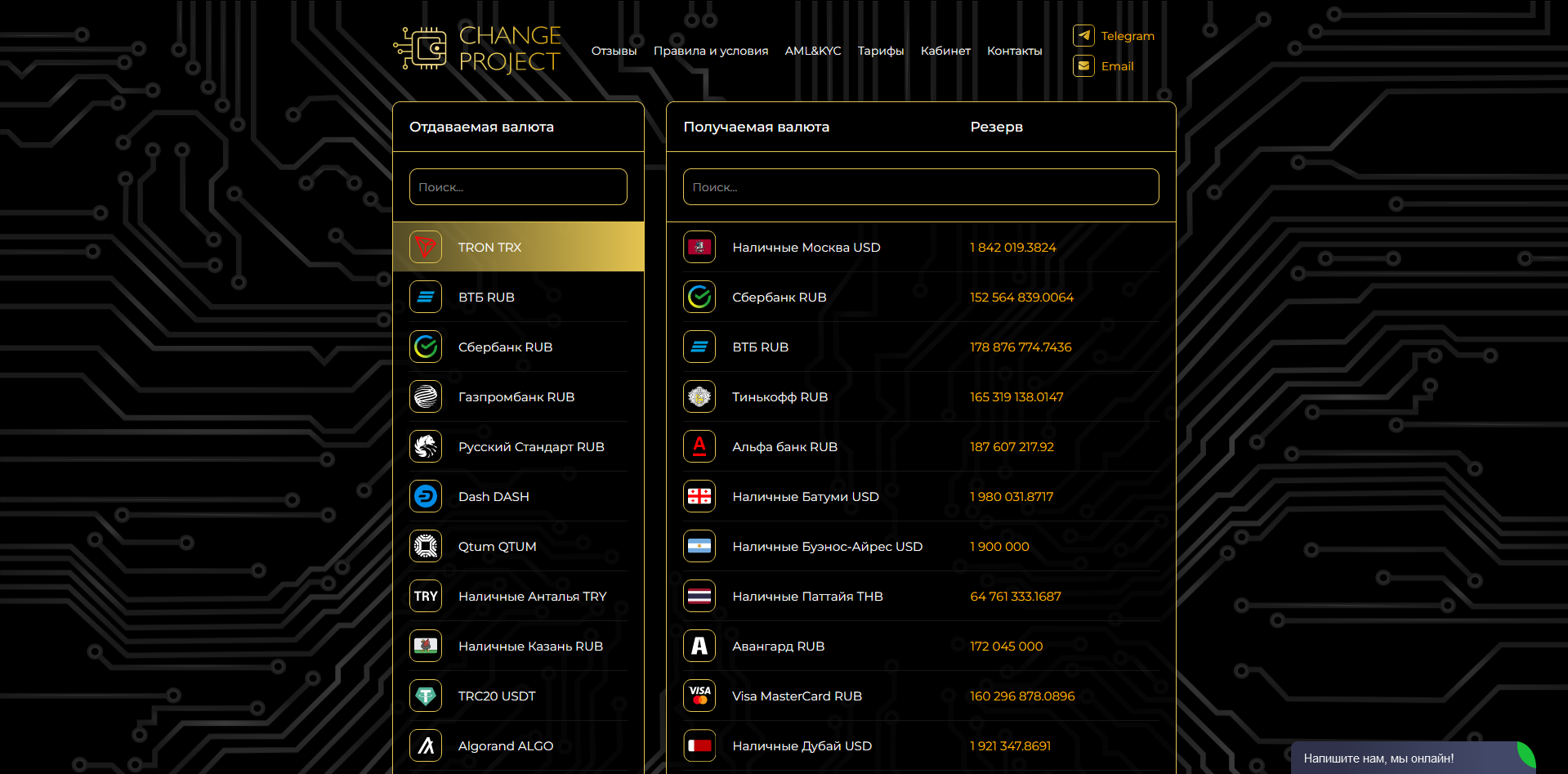Click the Qtum QTUM icon
This screenshot has height=774, width=1568.
point(426,546)
